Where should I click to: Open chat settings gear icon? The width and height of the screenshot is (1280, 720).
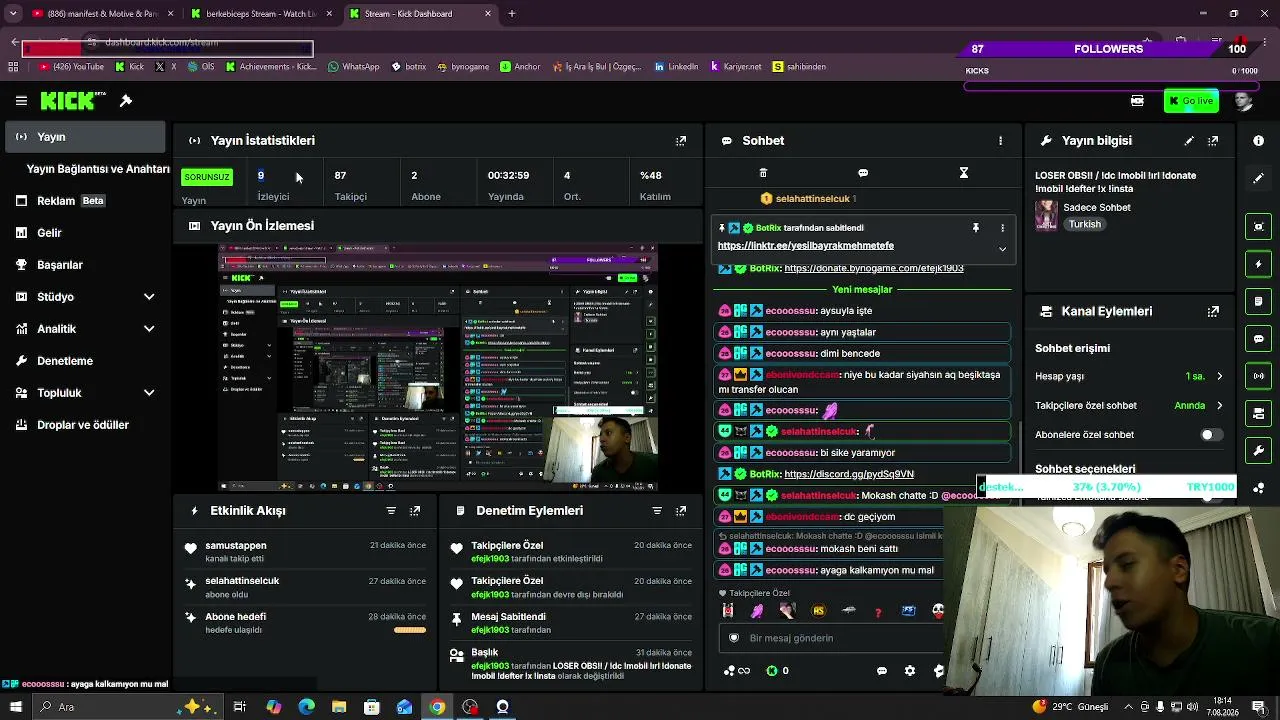(x=909, y=671)
